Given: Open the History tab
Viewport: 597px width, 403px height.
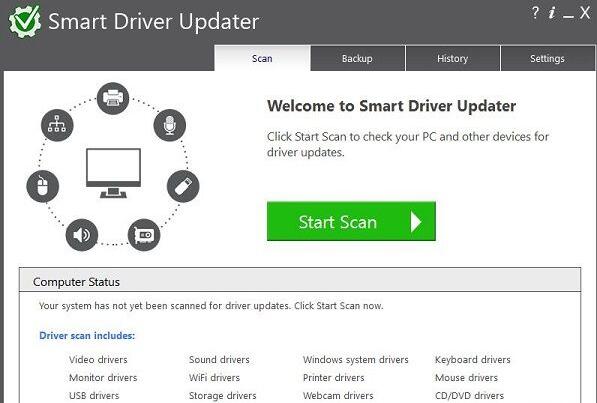Looking at the screenshot, I should click(x=453, y=58).
